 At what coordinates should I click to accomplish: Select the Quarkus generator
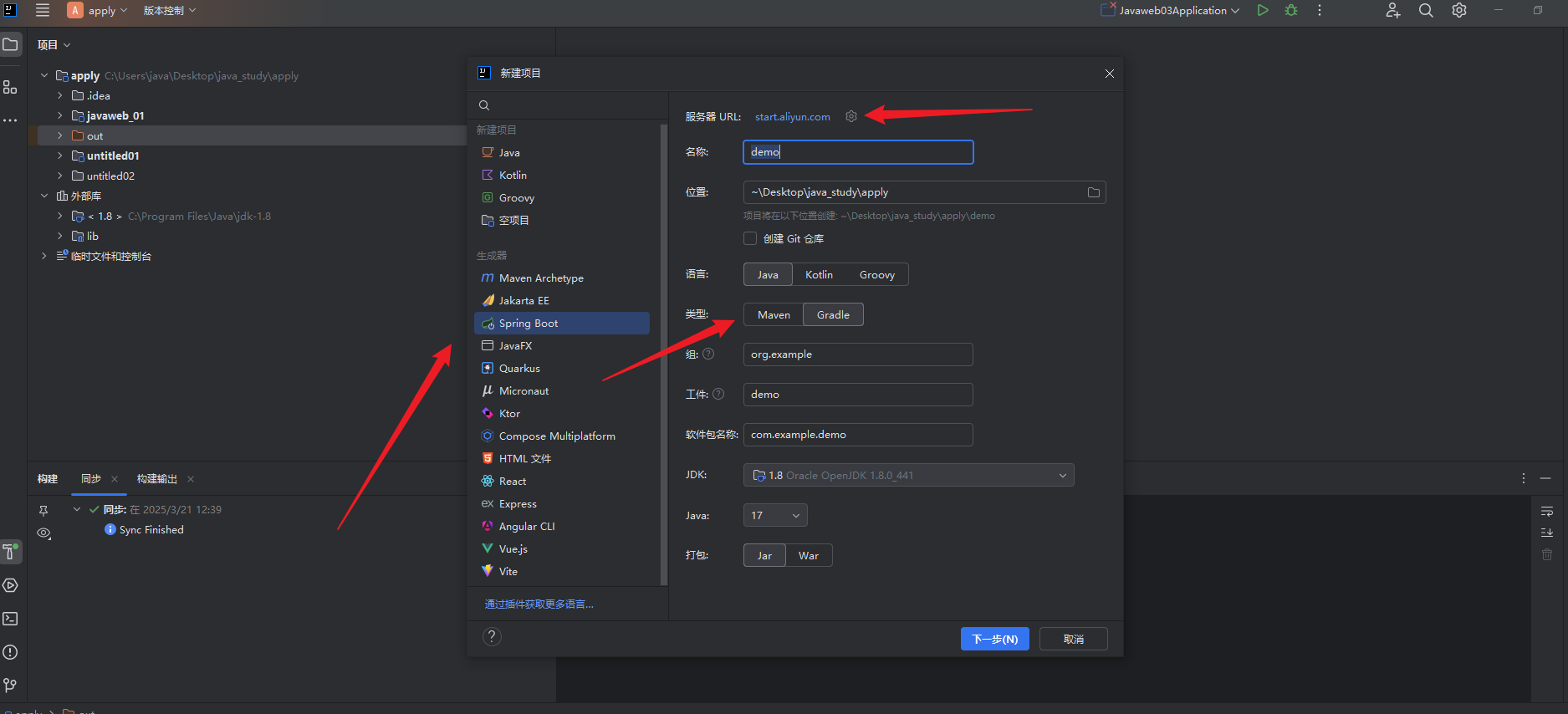(x=562, y=368)
